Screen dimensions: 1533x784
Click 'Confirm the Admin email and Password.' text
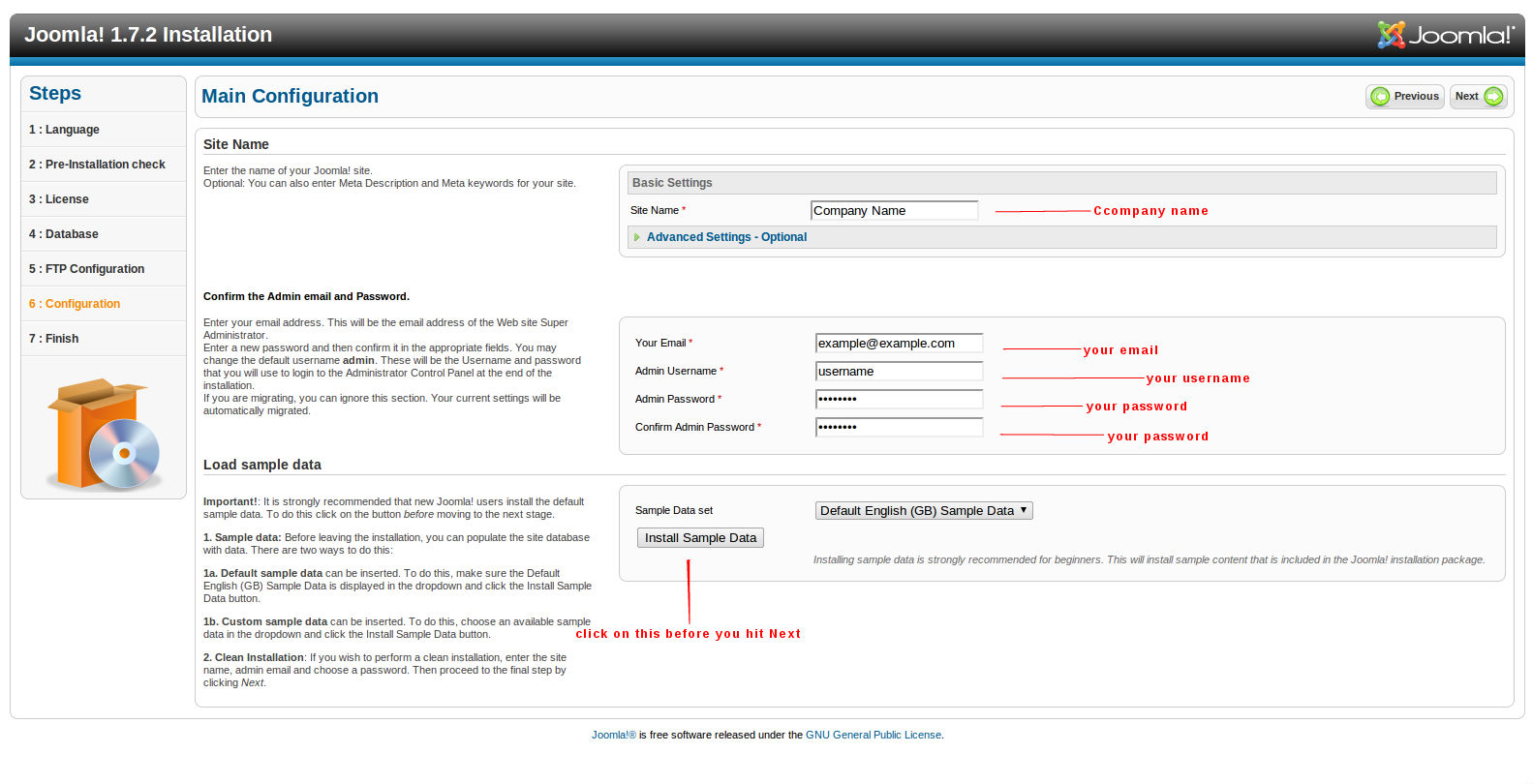(306, 296)
